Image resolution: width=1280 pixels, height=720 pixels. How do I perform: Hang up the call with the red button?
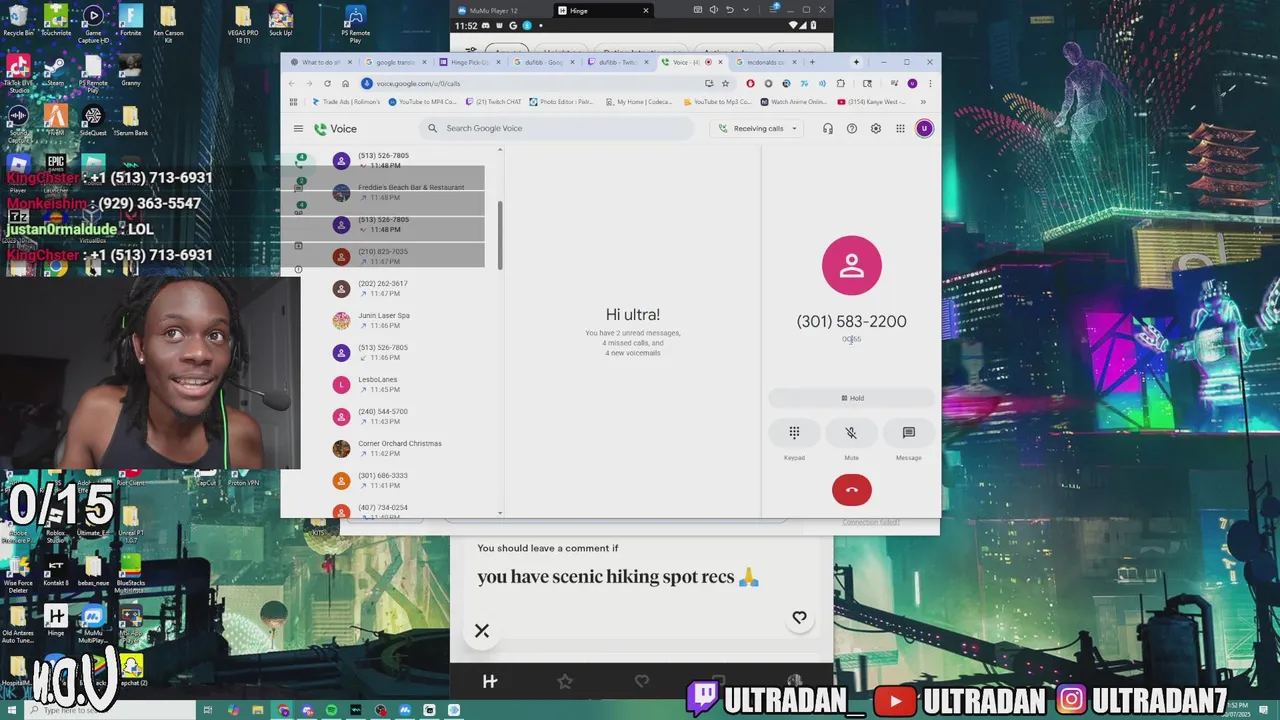click(851, 489)
